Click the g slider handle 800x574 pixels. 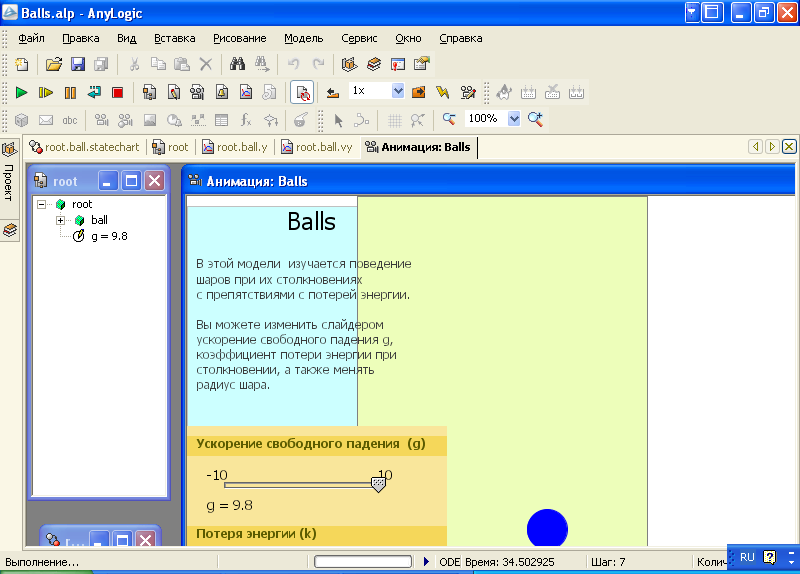pyautogui.click(x=378, y=484)
